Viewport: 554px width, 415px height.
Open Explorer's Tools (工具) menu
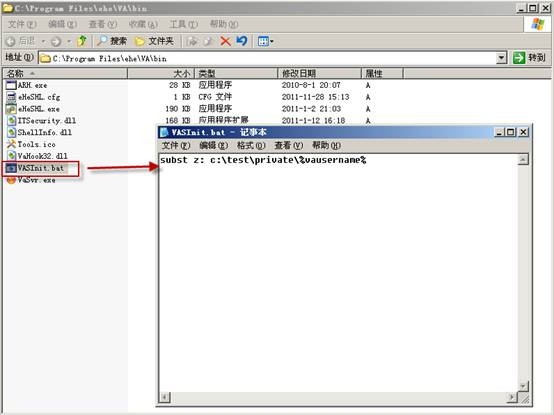pyautogui.click(x=183, y=24)
